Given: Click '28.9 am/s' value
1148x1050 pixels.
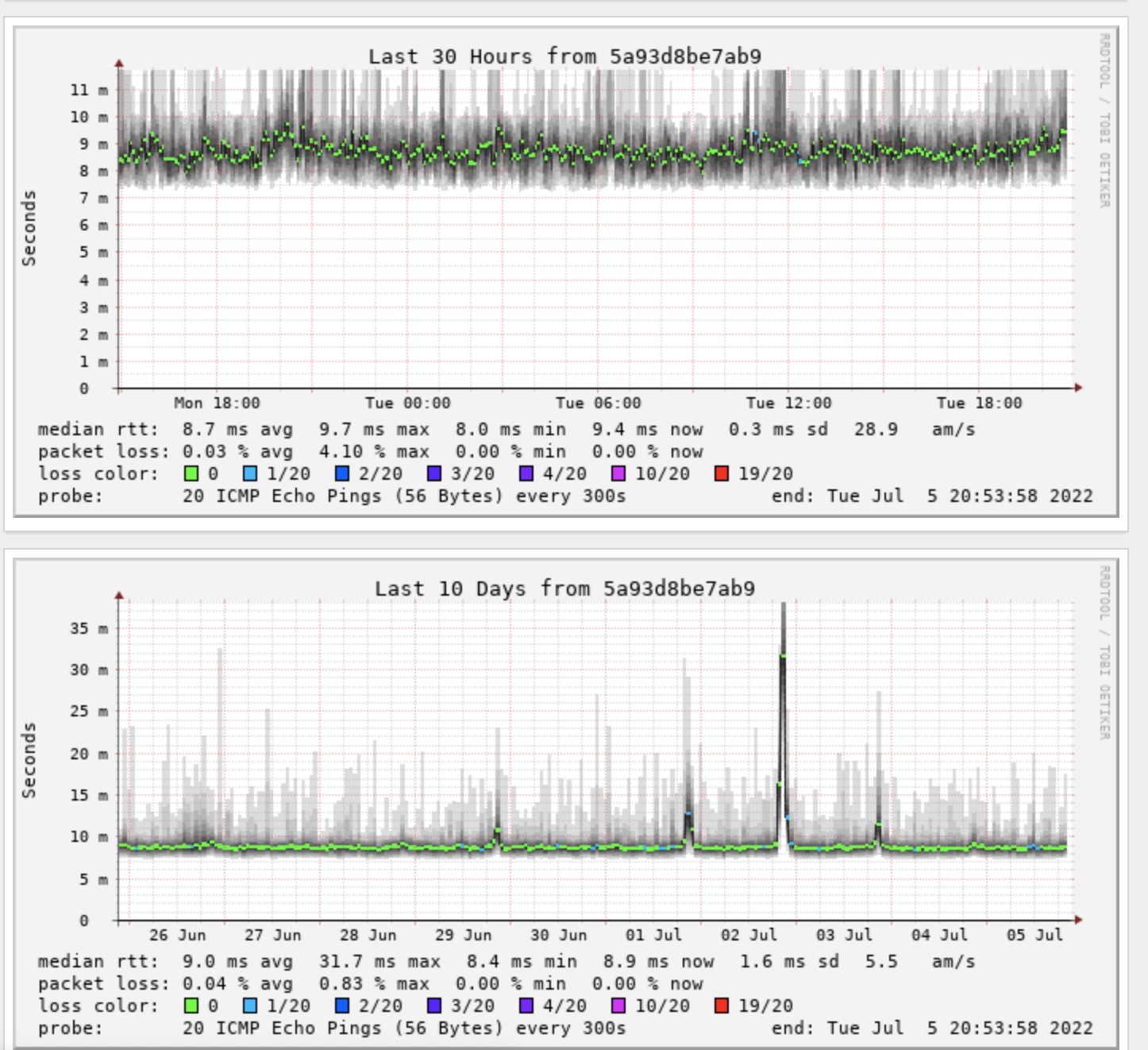Looking at the screenshot, I should 915,430.
